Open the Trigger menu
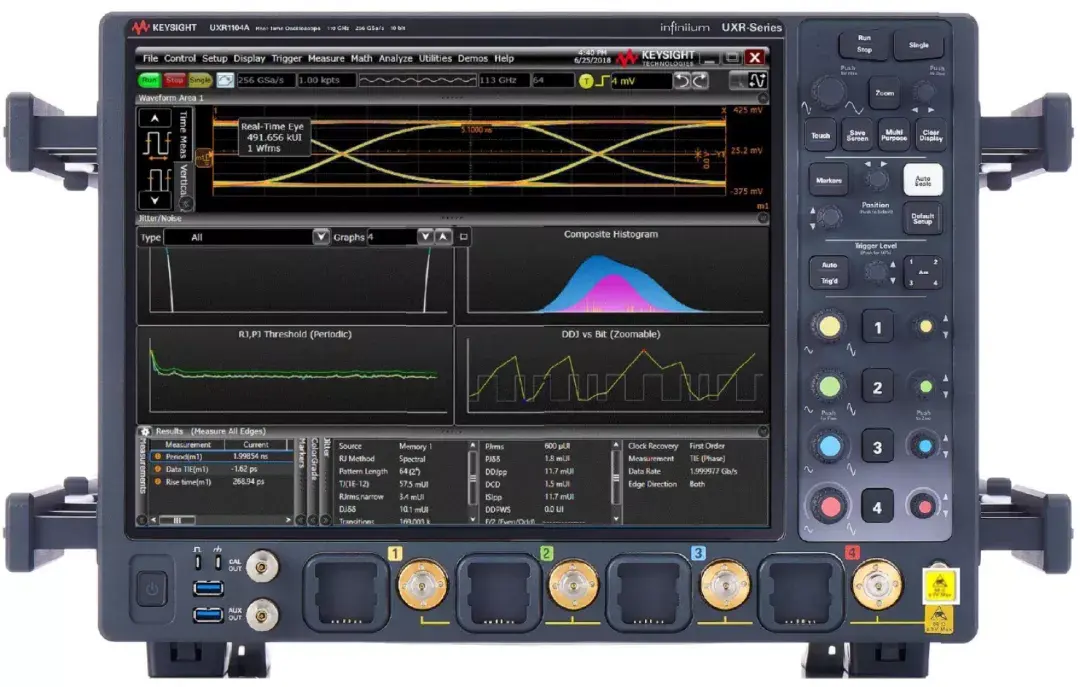 [286, 59]
